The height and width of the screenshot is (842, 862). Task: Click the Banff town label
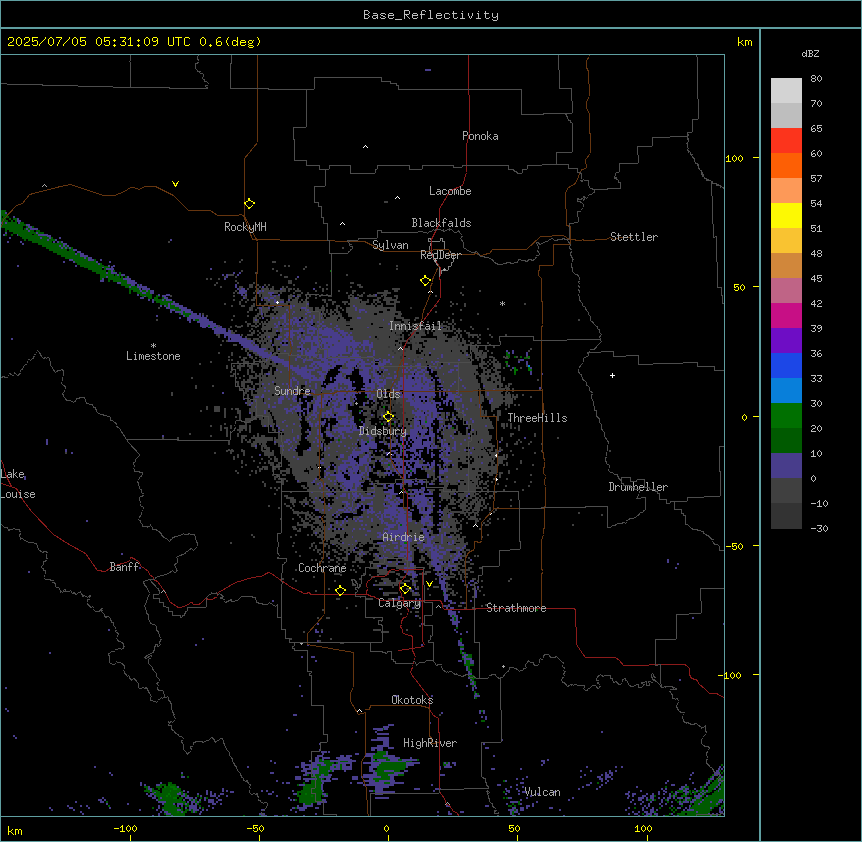pos(124,567)
